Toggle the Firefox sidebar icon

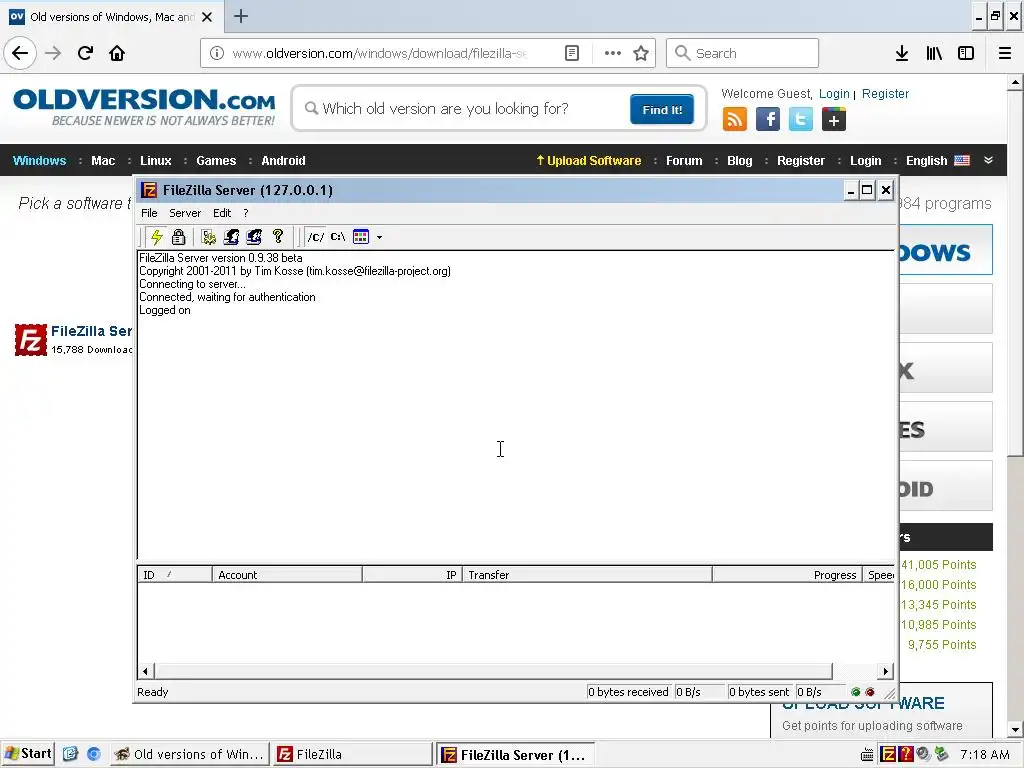click(x=966, y=53)
